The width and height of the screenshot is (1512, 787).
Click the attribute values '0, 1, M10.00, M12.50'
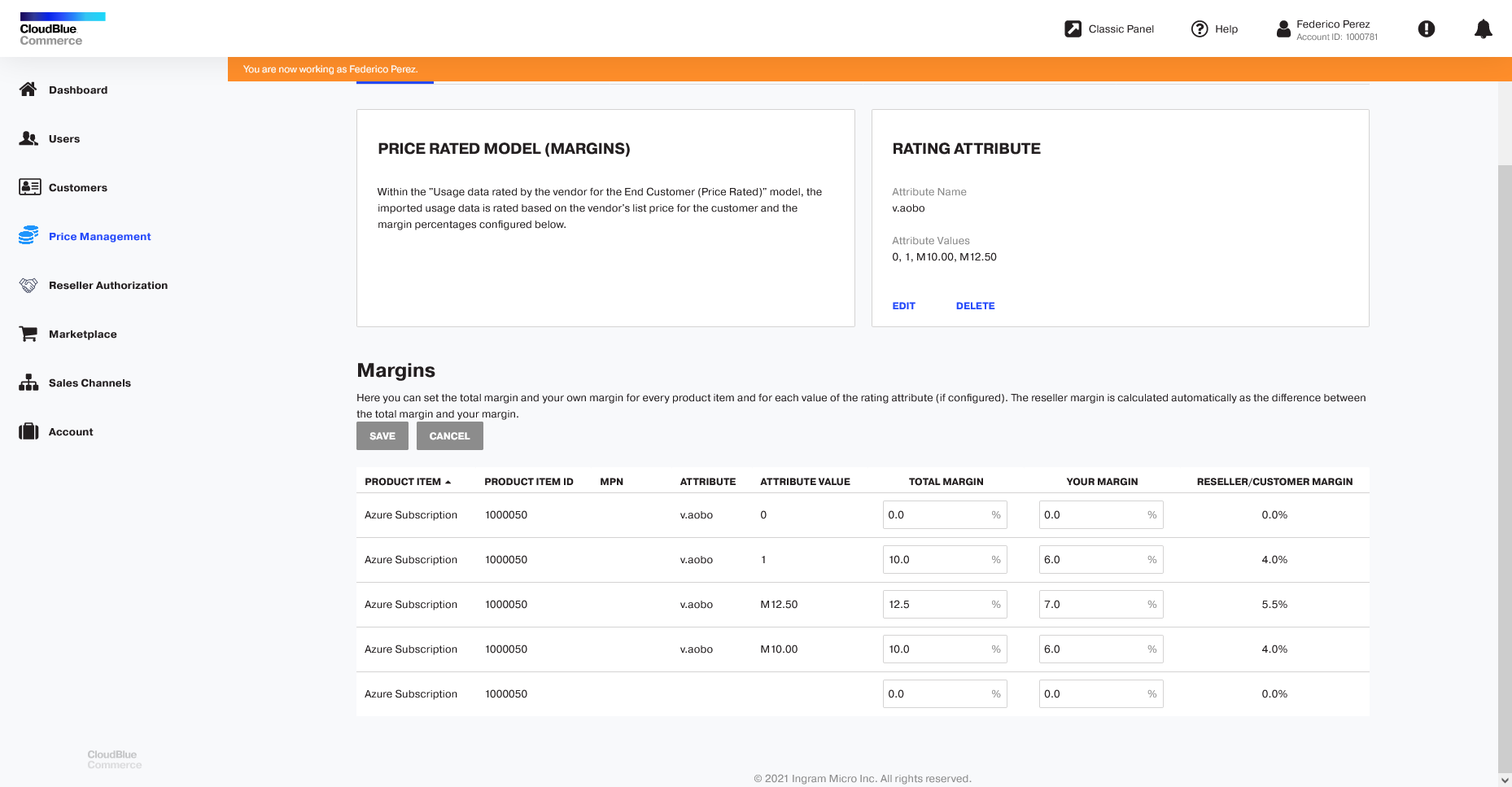click(x=944, y=257)
